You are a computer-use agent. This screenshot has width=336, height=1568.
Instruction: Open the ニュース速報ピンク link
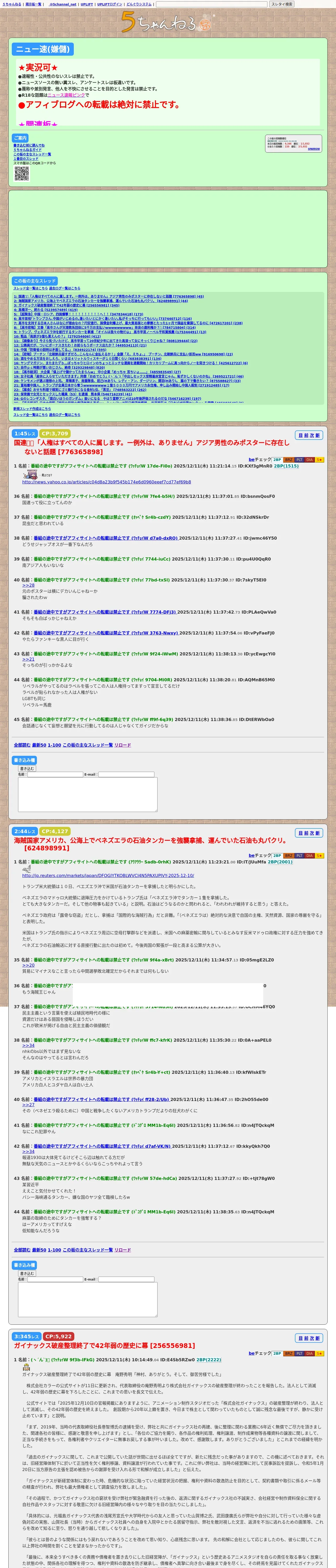coord(66,95)
